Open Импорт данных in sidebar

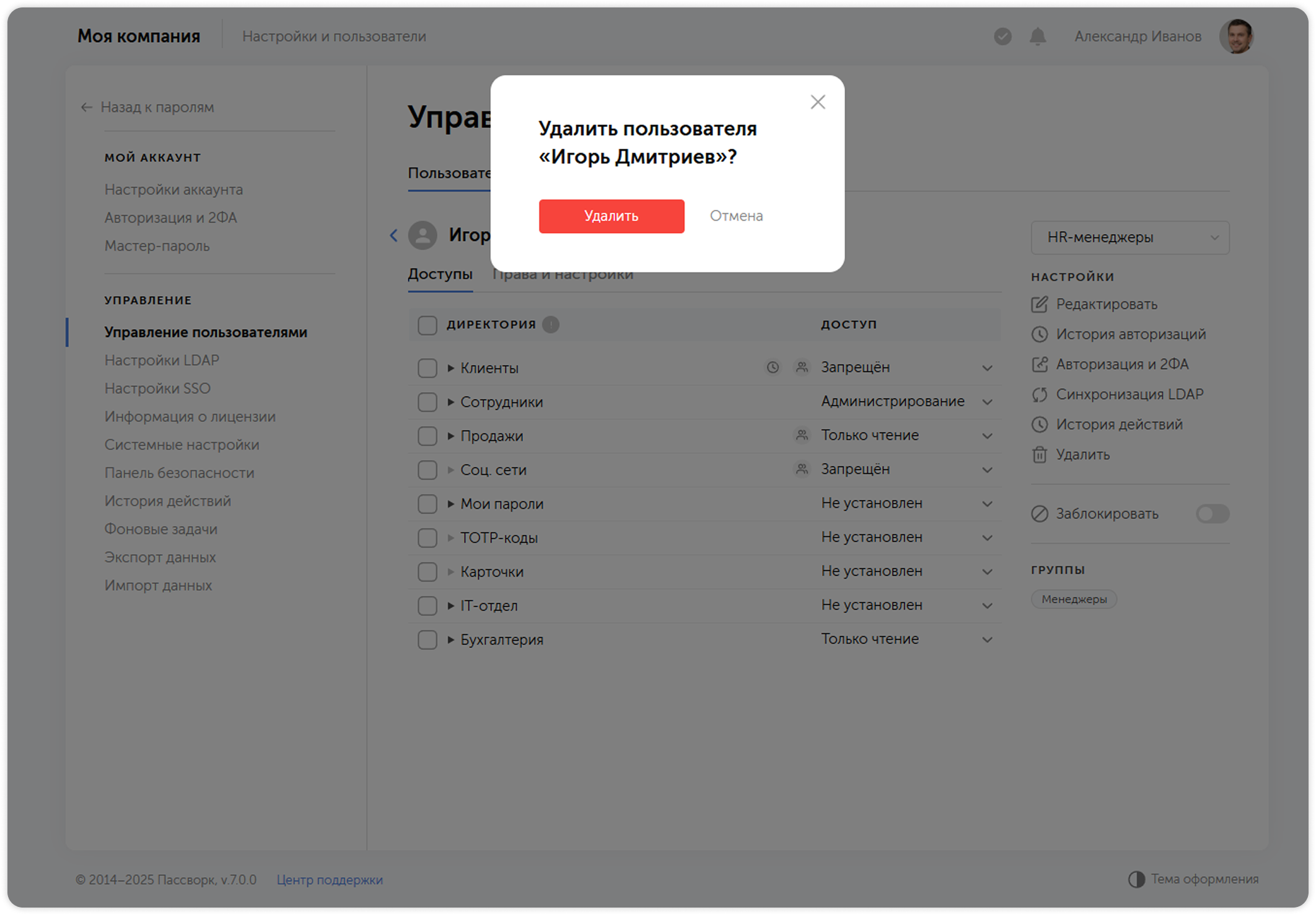coord(158,585)
